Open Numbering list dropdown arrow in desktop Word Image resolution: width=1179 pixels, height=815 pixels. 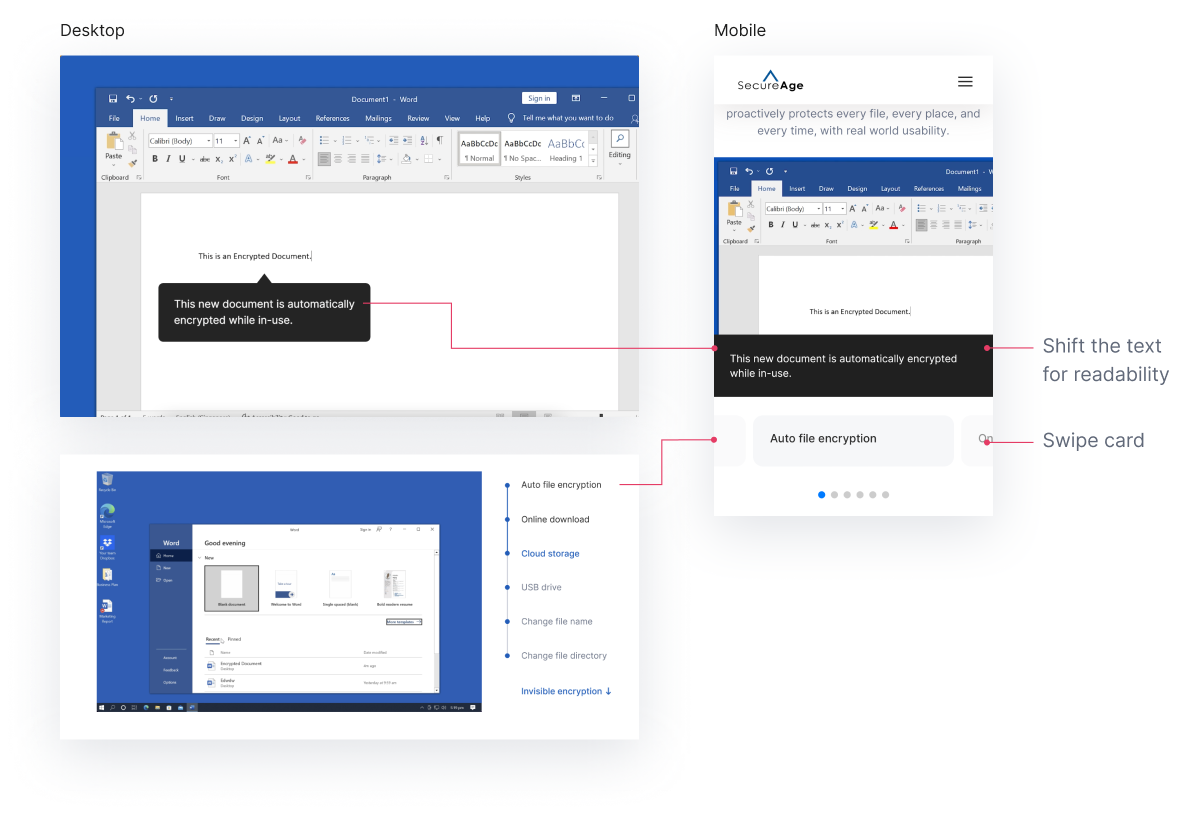point(357,141)
